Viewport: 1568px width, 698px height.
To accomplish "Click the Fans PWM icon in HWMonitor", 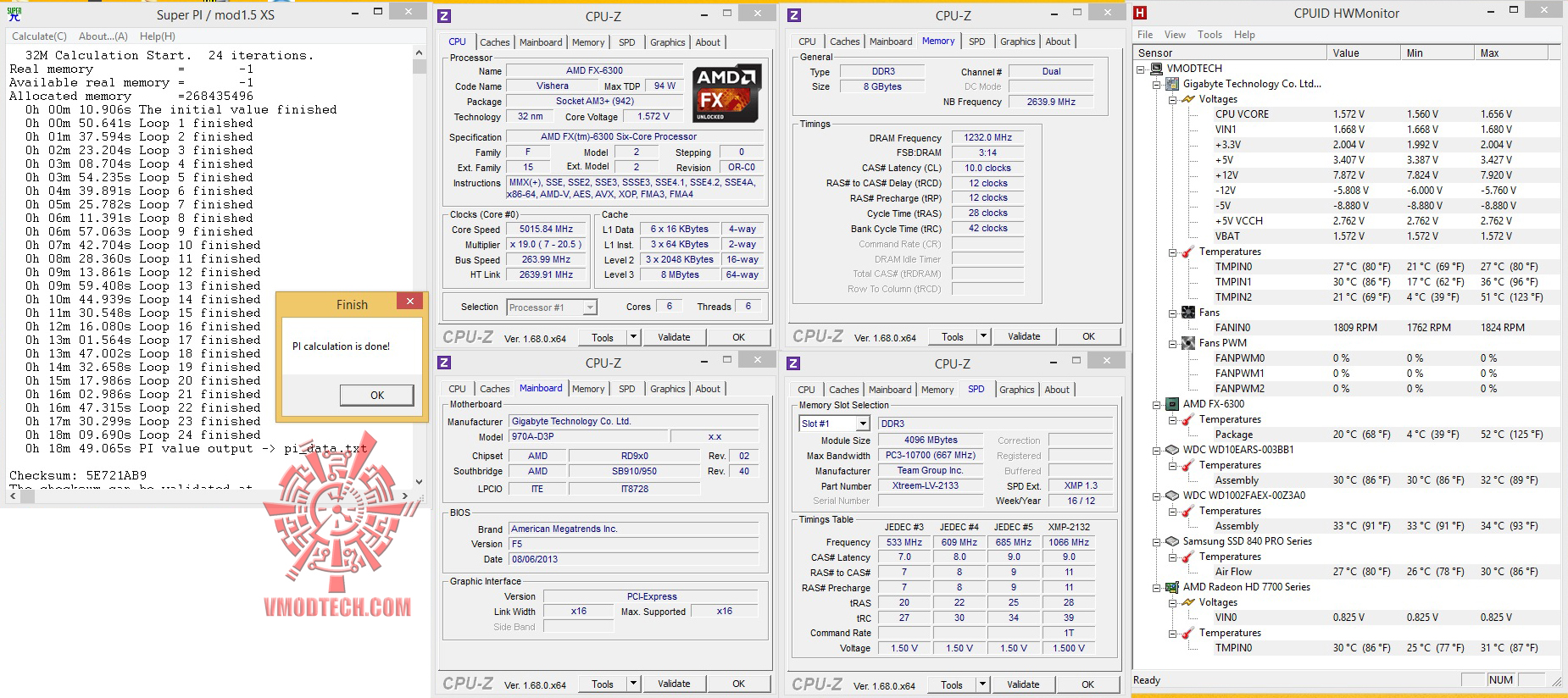I will (x=1188, y=343).
